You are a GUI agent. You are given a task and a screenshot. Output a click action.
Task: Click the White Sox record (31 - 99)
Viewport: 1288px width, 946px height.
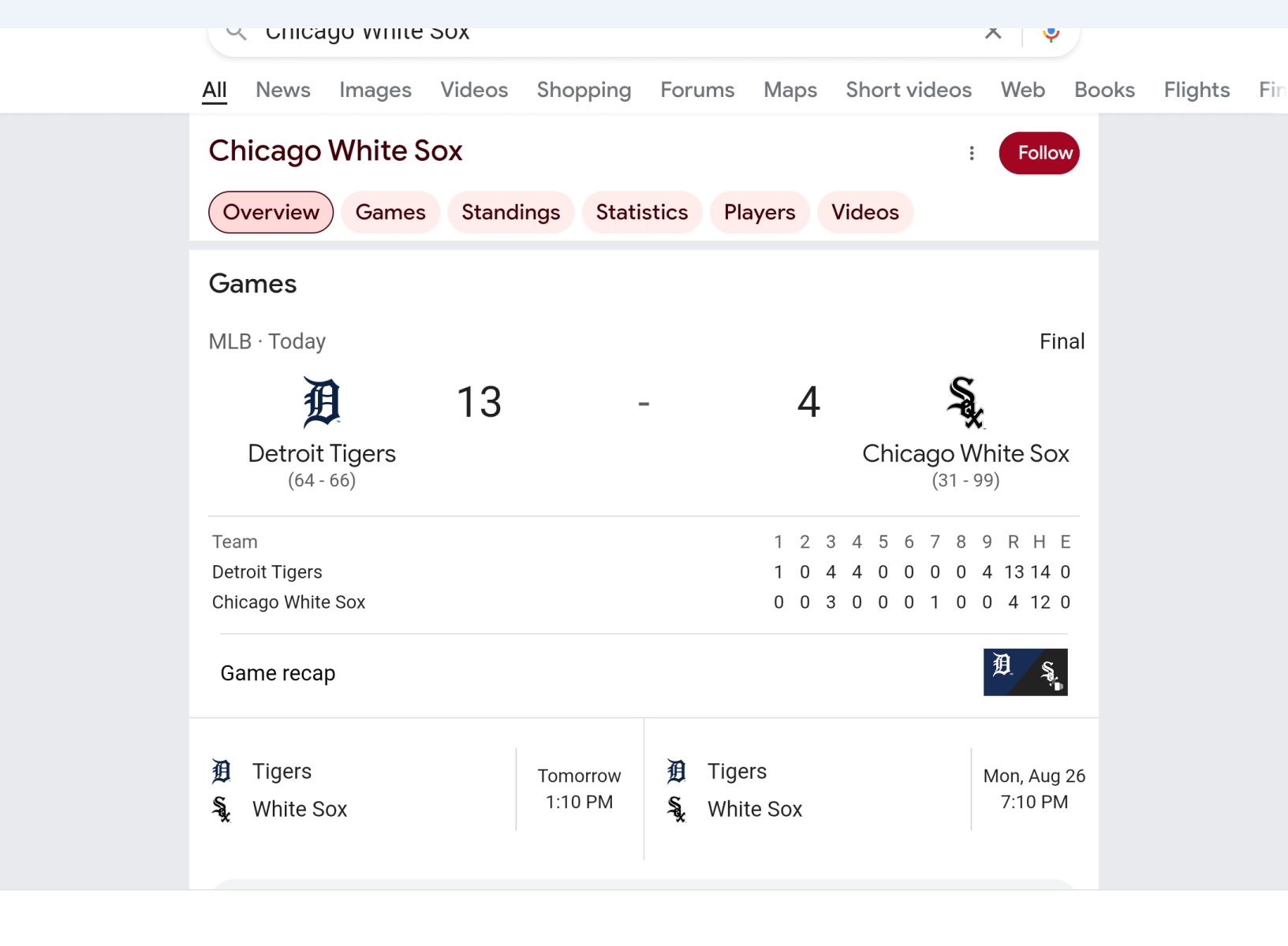click(965, 480)
